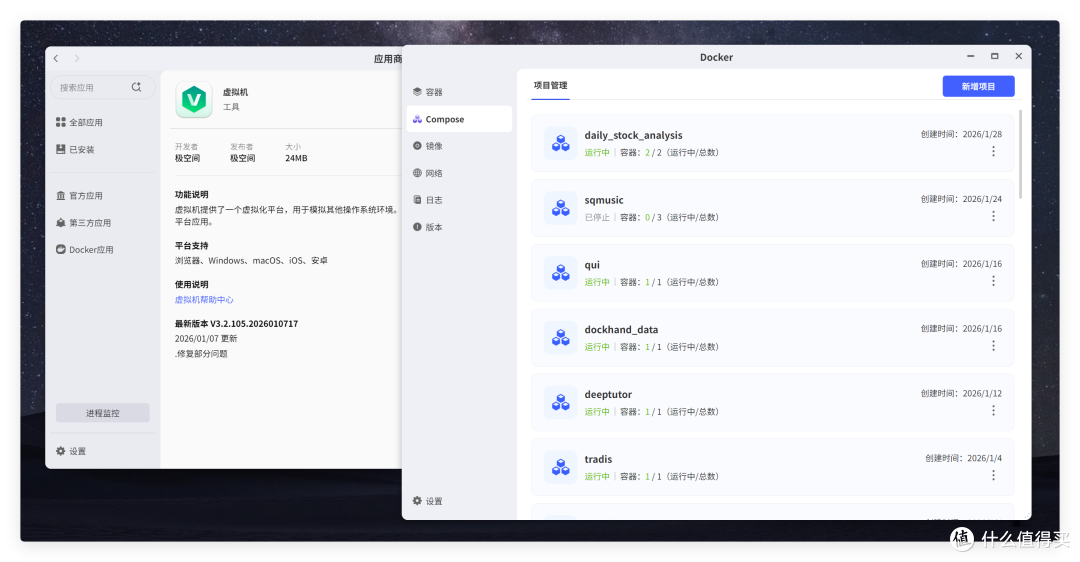Click the 网络 globe icon in Docker sidebar
Viewport: 1080px width, 562px height.
[417, 173]
